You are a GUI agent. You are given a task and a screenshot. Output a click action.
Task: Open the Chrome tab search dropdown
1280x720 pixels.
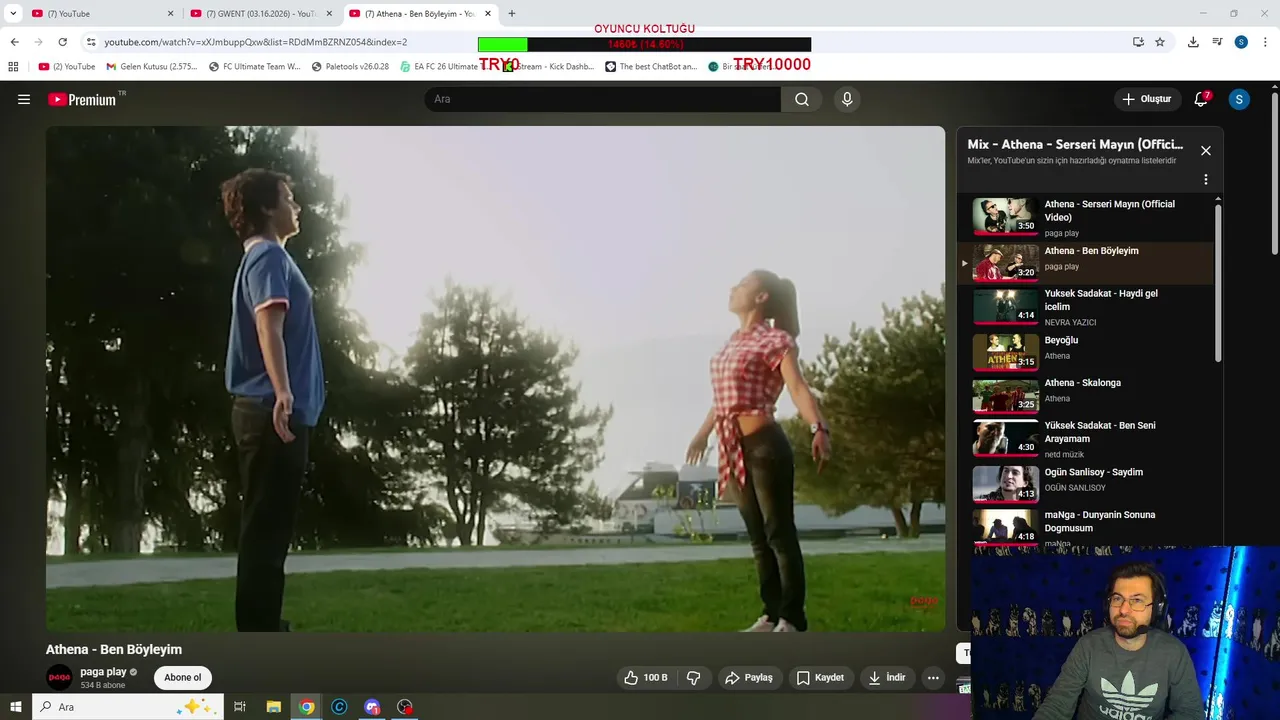(x=13, y=14)
